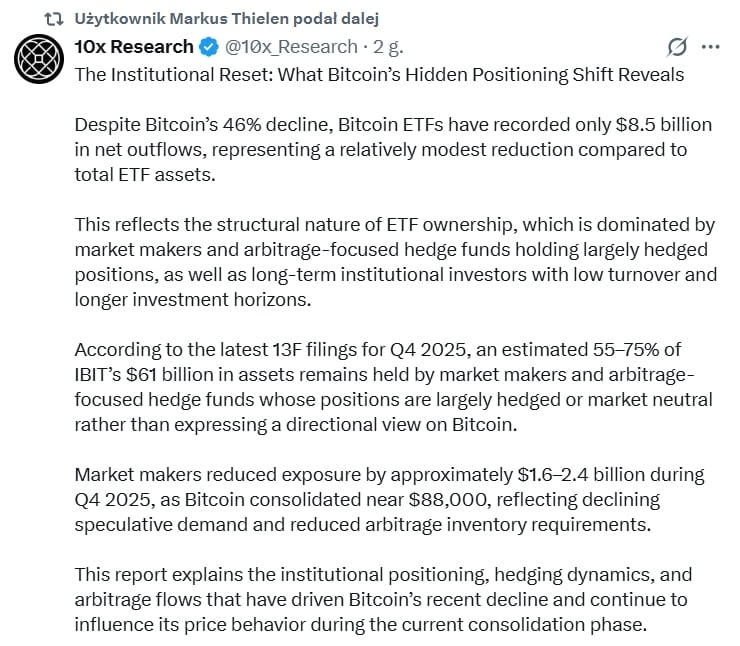Viewport: 740px width, 646px height.
Task: Click the headline "The Institutional Reset" line
Action: [379, 74]
